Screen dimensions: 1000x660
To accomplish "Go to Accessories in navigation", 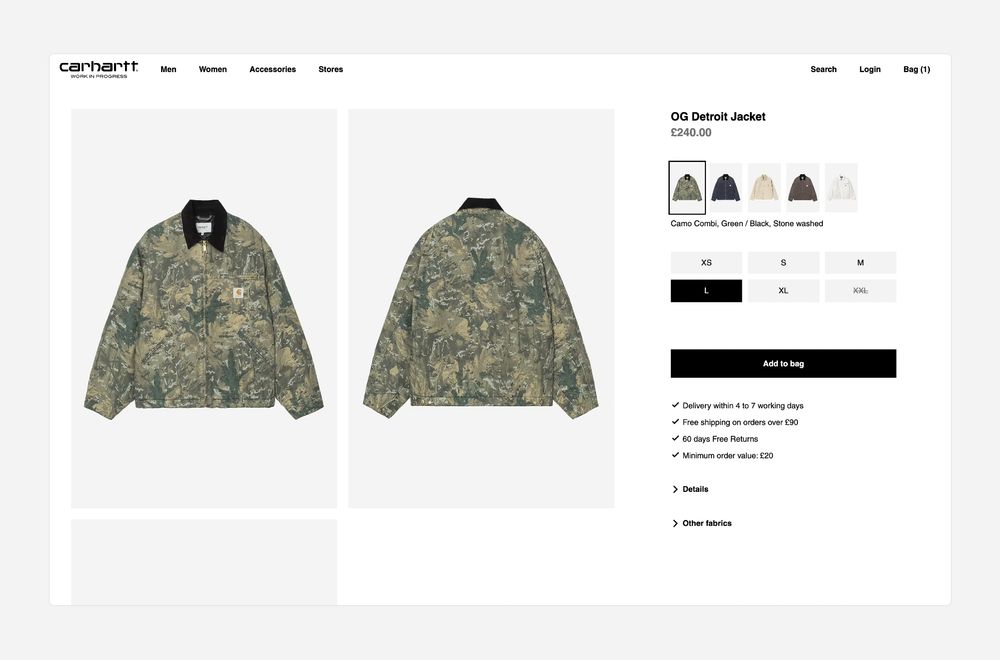I will click(x=272, y=70).
